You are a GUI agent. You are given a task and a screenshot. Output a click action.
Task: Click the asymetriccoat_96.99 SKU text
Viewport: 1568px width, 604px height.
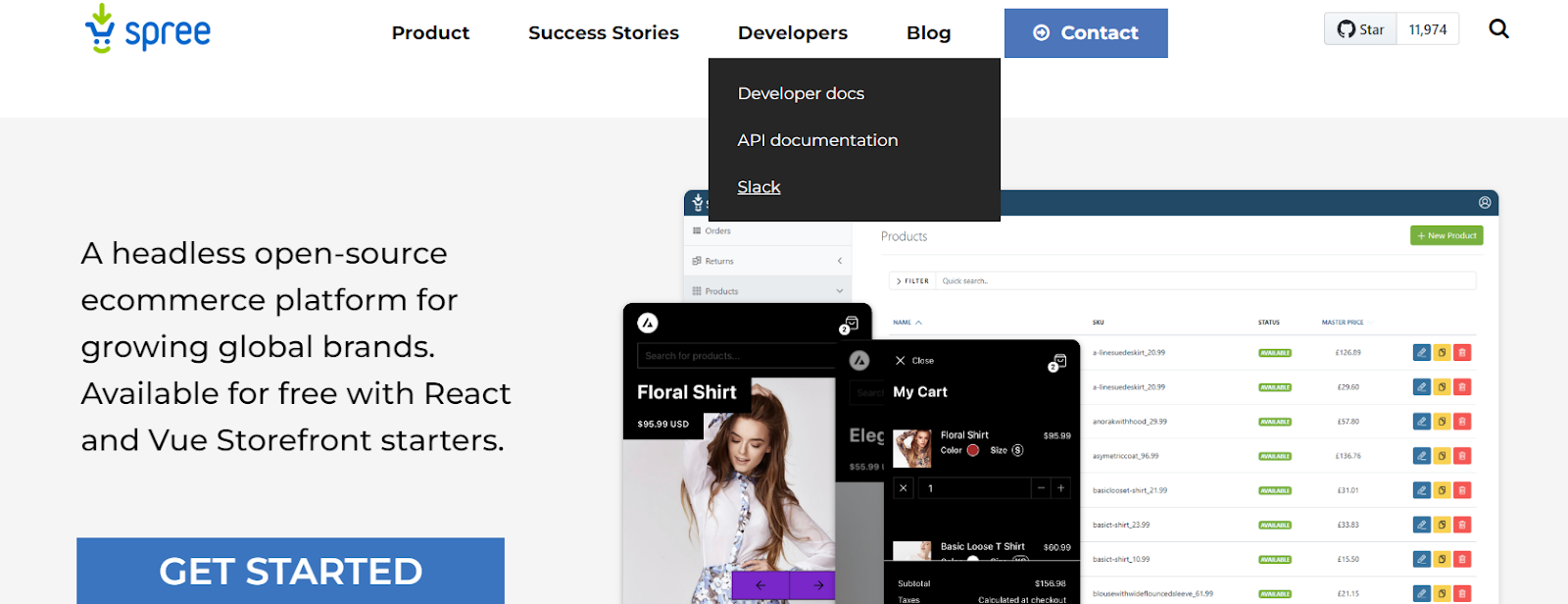pyautogui.click(x=1126, y=456)
